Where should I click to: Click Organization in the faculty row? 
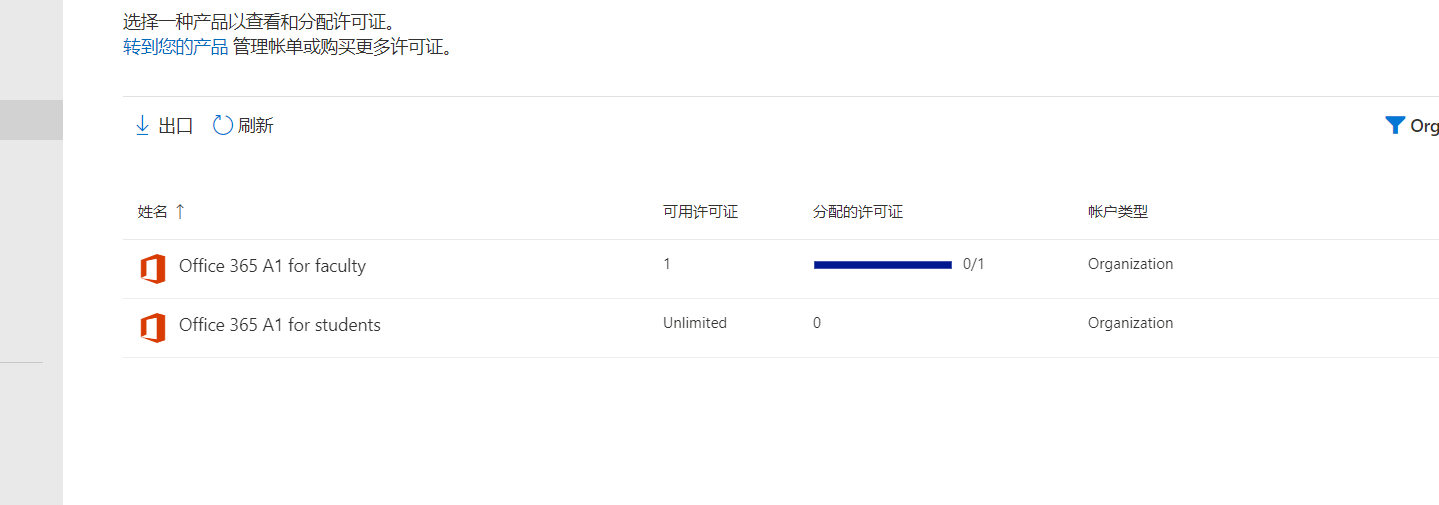click(x=1131, y=264)
